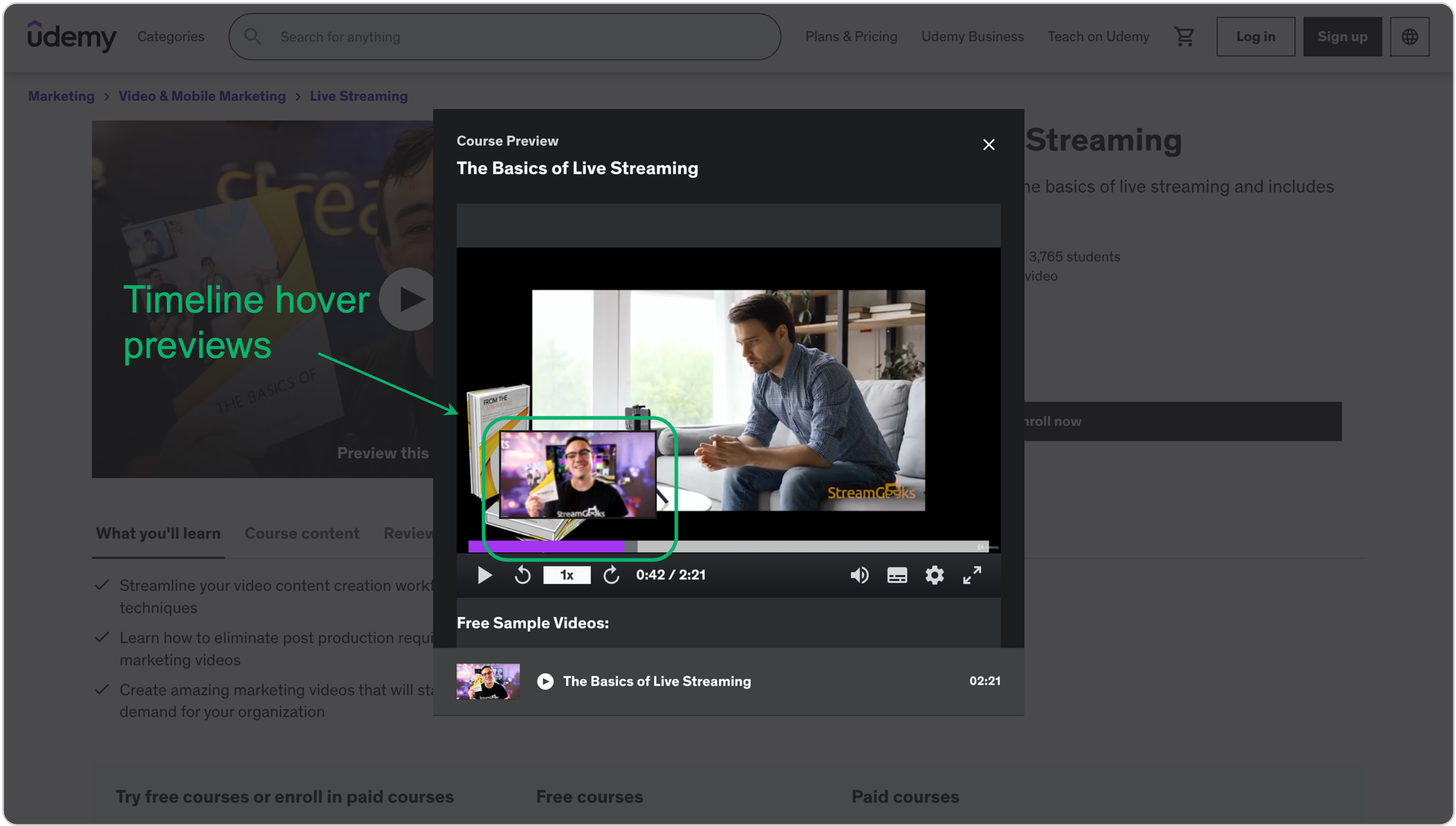Click the Preview this course label
The height and width of the screenshot is (826, 1456).
coord(383,453)
